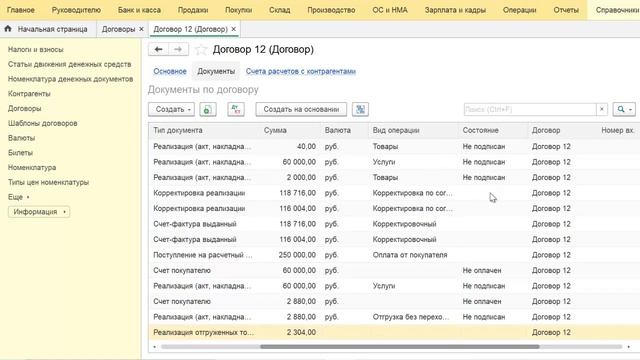Screen dimensions: 640x360
Task: Open the Создать dropdown button
Action: tap(171, 109)
